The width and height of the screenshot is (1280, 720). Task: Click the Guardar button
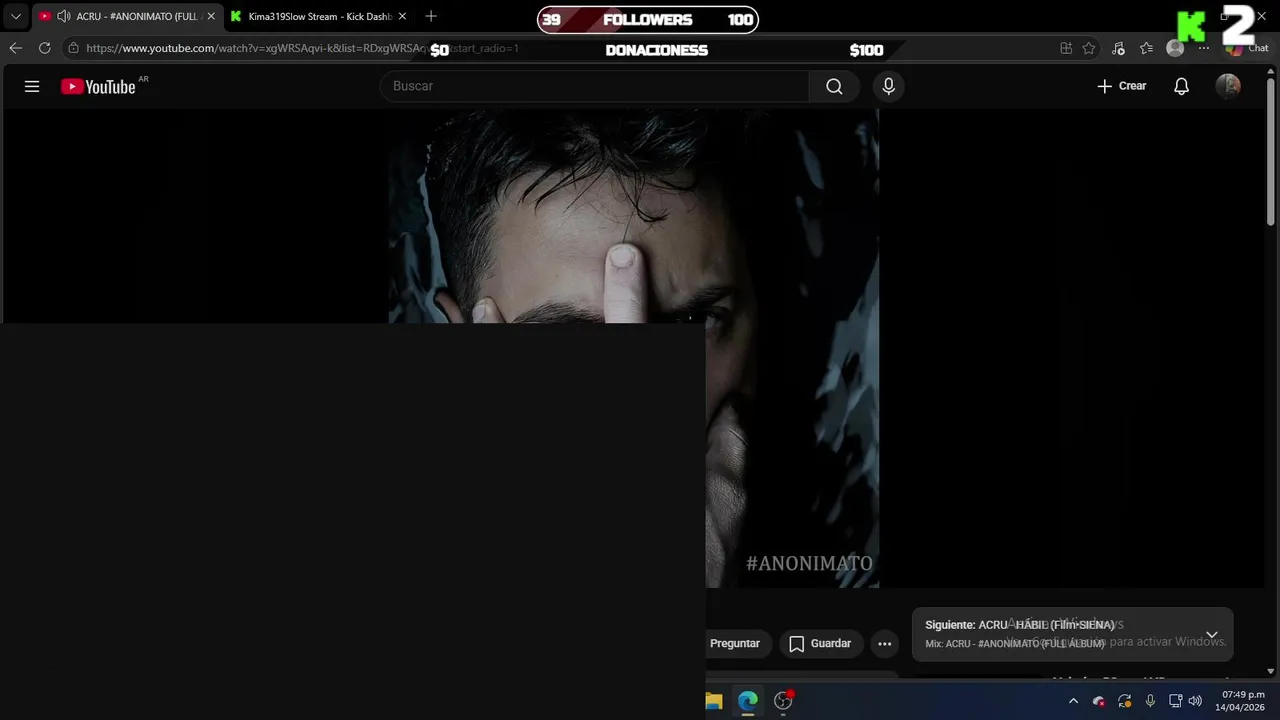(820, 644)
